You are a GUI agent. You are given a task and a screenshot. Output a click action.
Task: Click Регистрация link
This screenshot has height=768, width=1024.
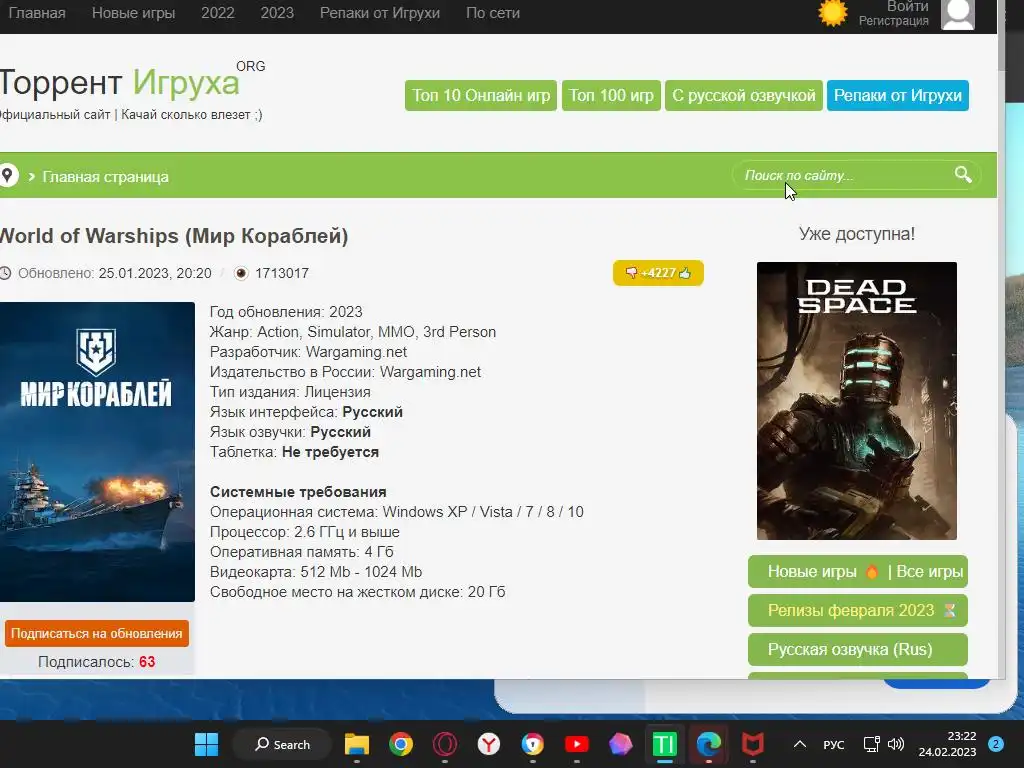point(893,21)
